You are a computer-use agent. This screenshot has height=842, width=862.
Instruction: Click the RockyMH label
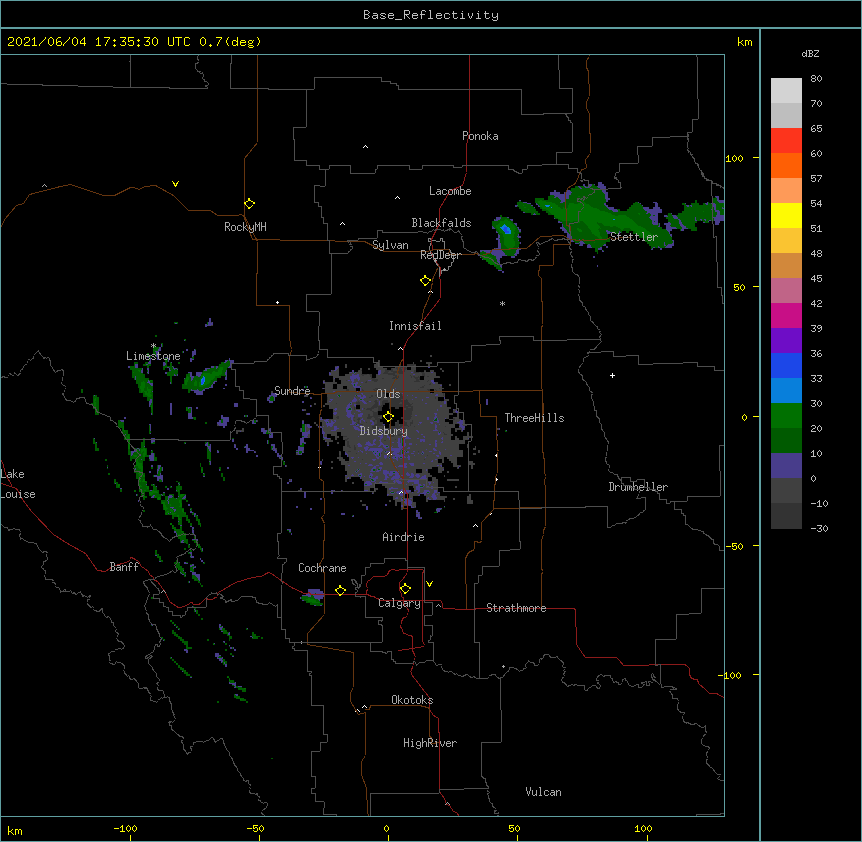click(x=245, y=227)
